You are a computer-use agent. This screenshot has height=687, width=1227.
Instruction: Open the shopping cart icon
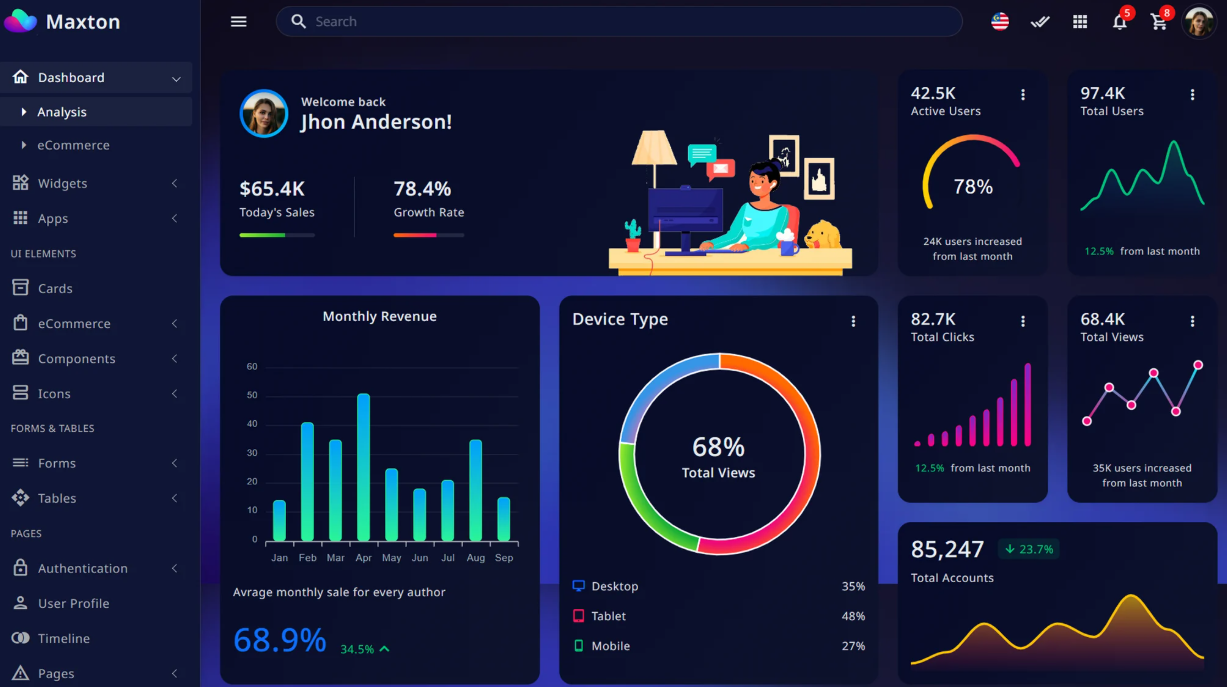click(1159, 21)
